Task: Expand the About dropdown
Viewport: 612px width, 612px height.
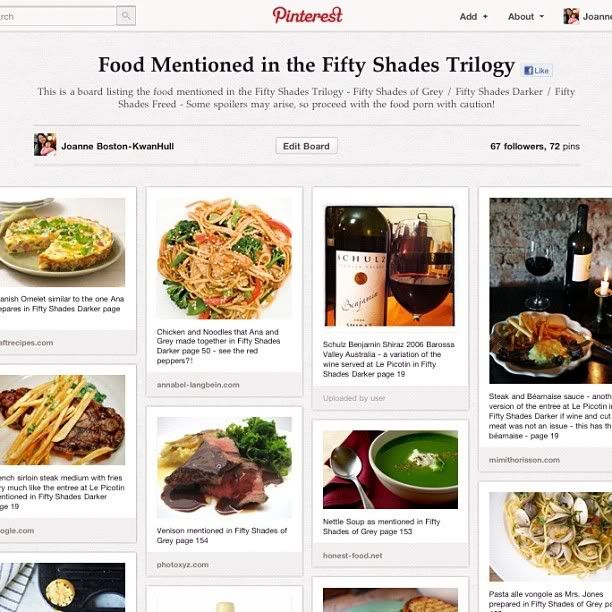Action: click(x=526, y=17)
